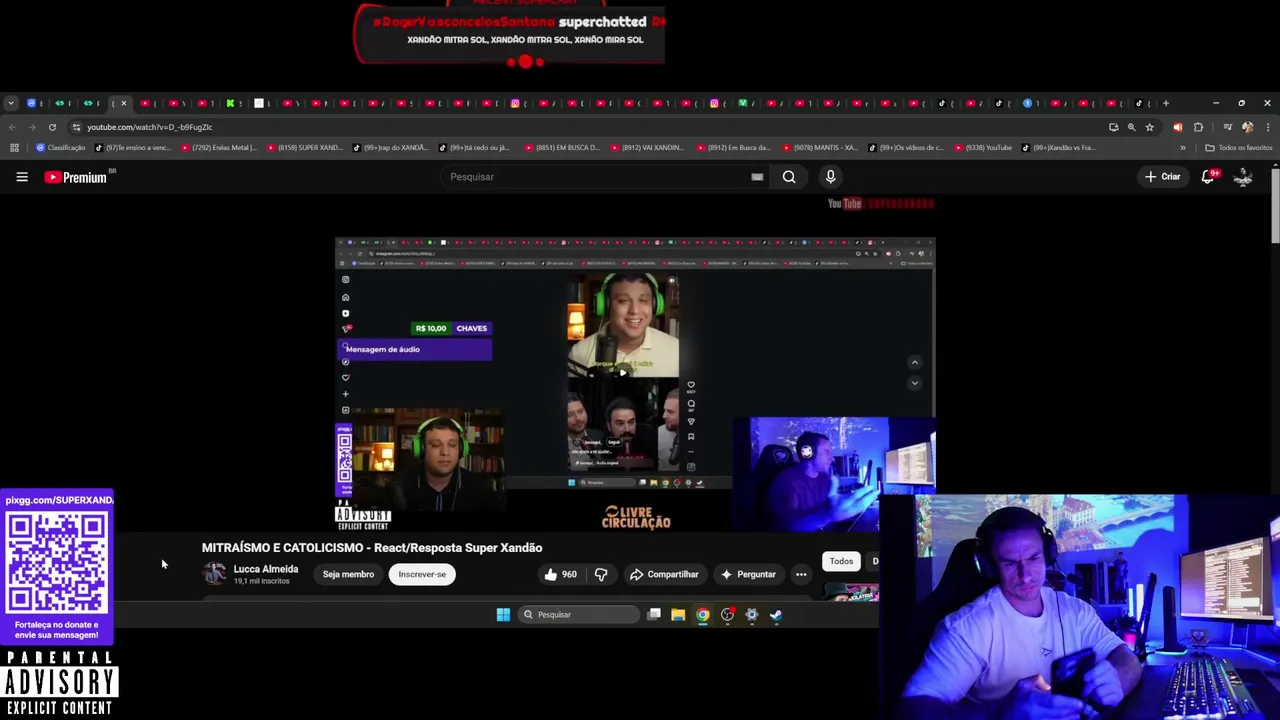Focus the YouTube Pesquisar search field

click(595, 177)
